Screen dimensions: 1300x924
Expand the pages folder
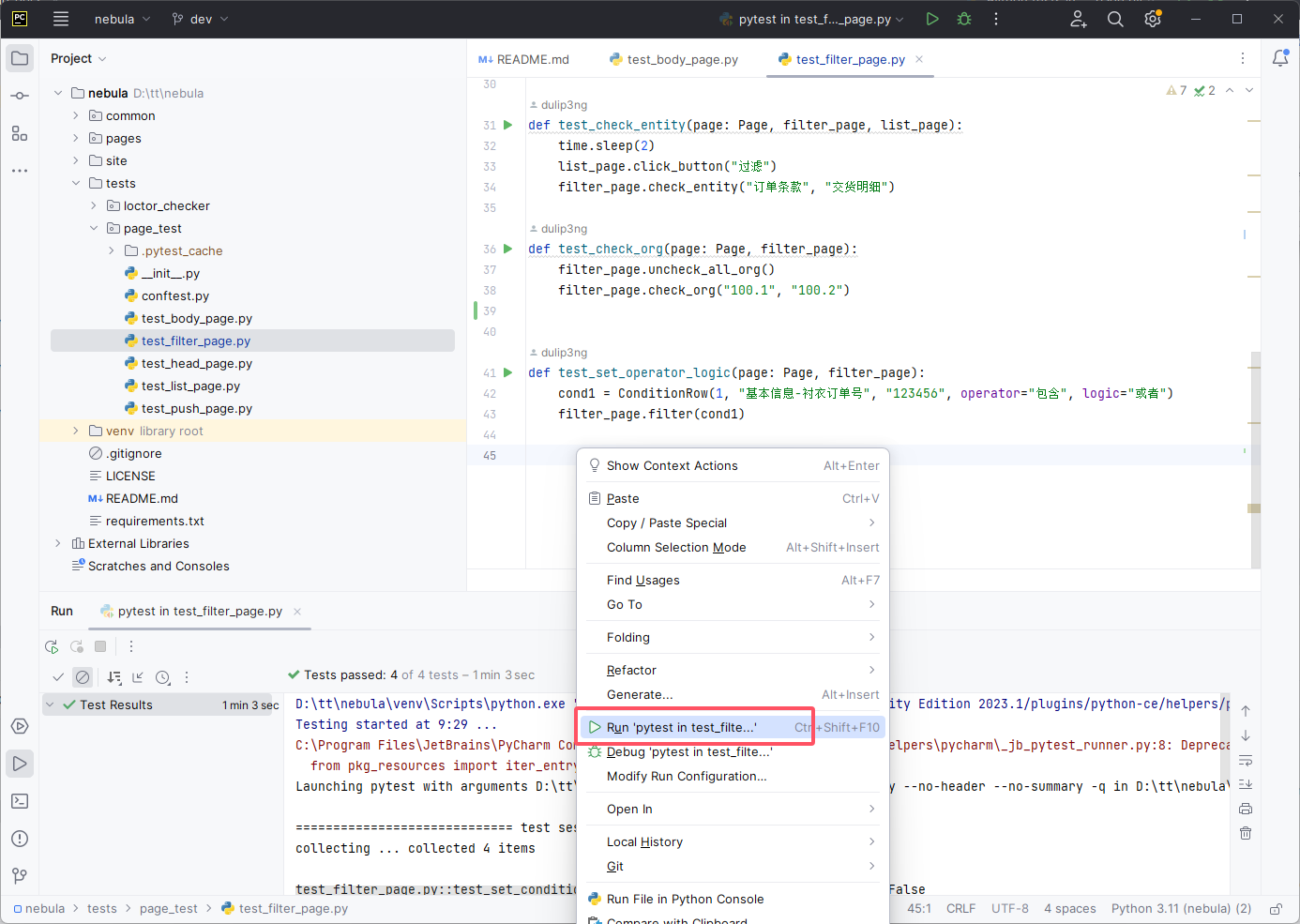point(76,138)
